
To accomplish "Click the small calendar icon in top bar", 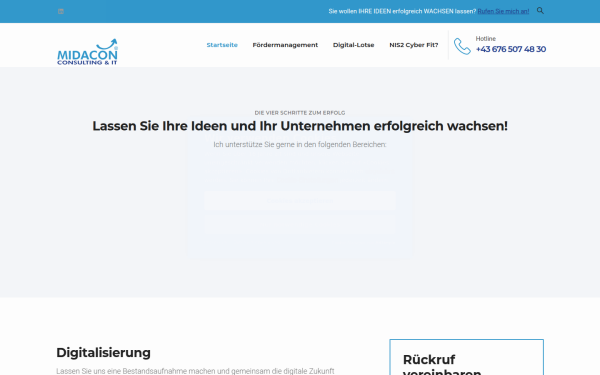I will click(x=60, y=11).
